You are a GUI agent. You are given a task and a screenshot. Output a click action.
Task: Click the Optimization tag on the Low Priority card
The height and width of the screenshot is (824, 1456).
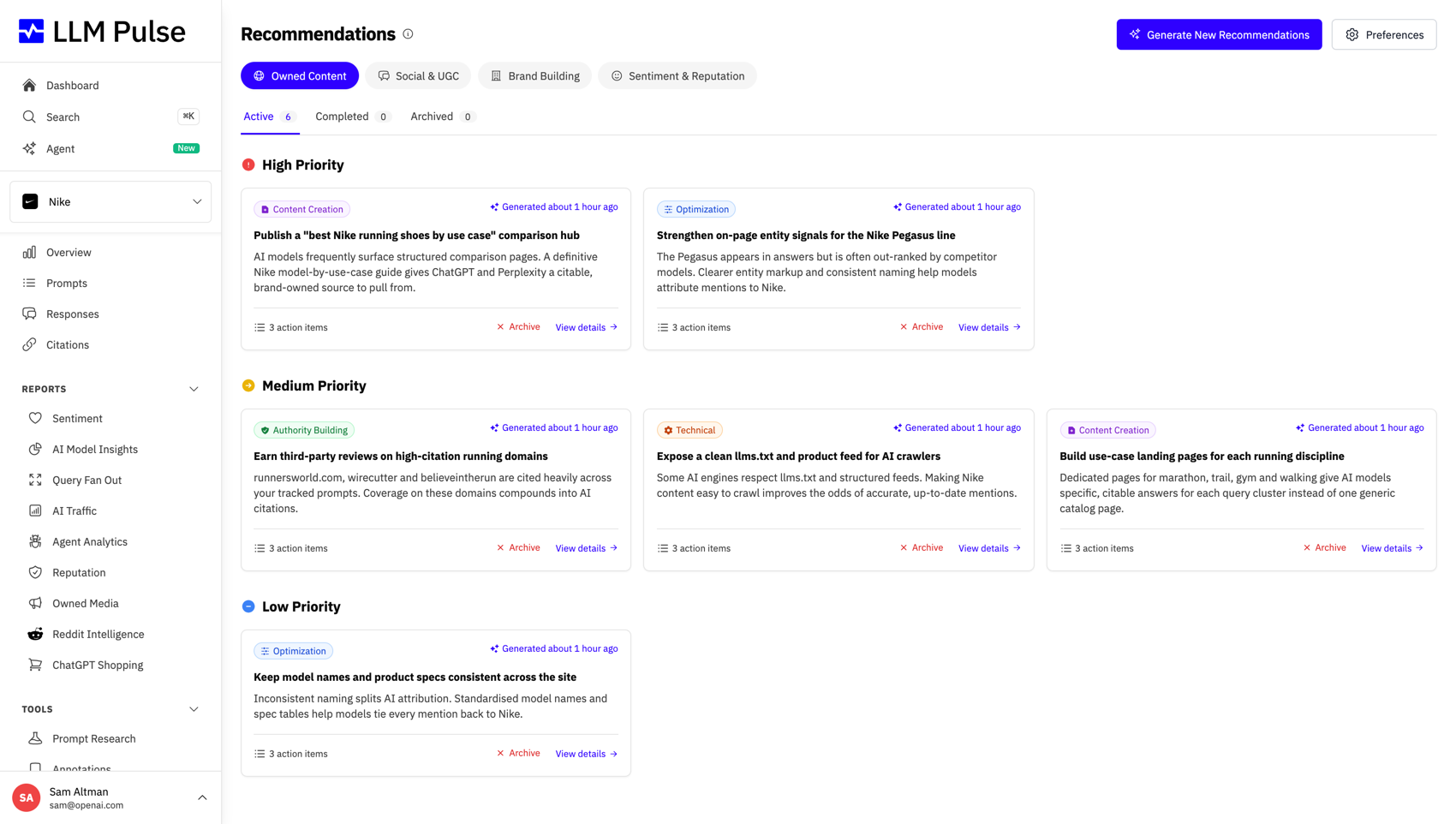point(293,652)
